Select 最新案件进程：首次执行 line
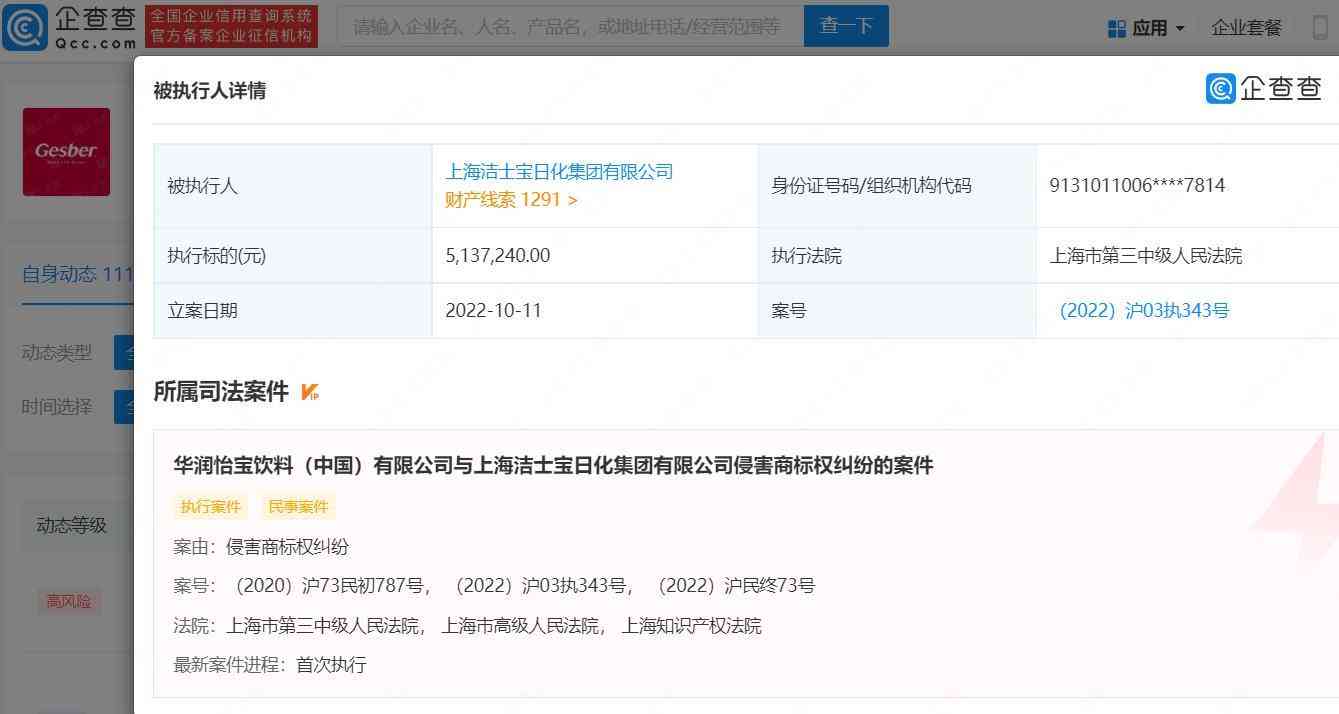 270,665
